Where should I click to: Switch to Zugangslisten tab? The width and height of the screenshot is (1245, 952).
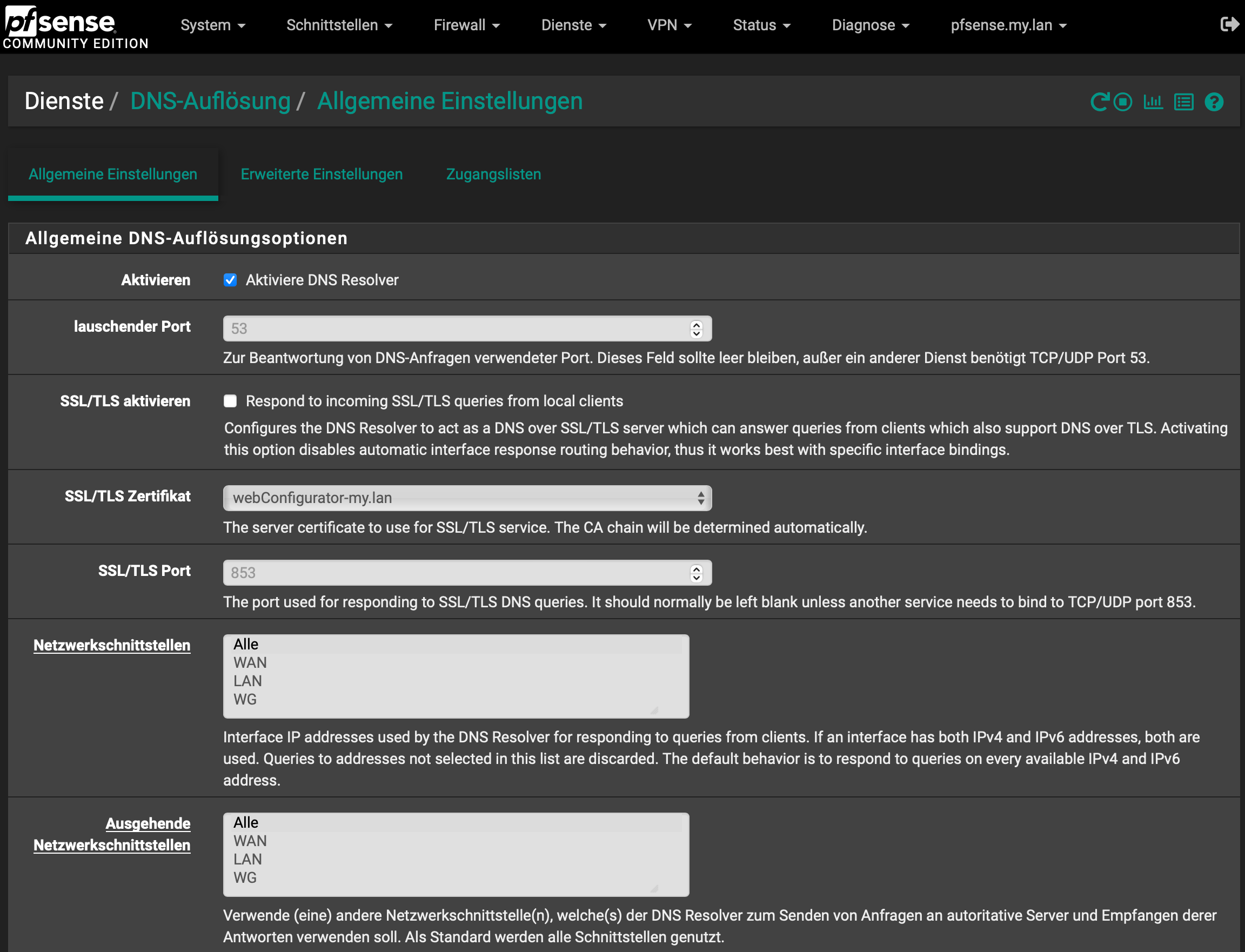tap(493, 174)
